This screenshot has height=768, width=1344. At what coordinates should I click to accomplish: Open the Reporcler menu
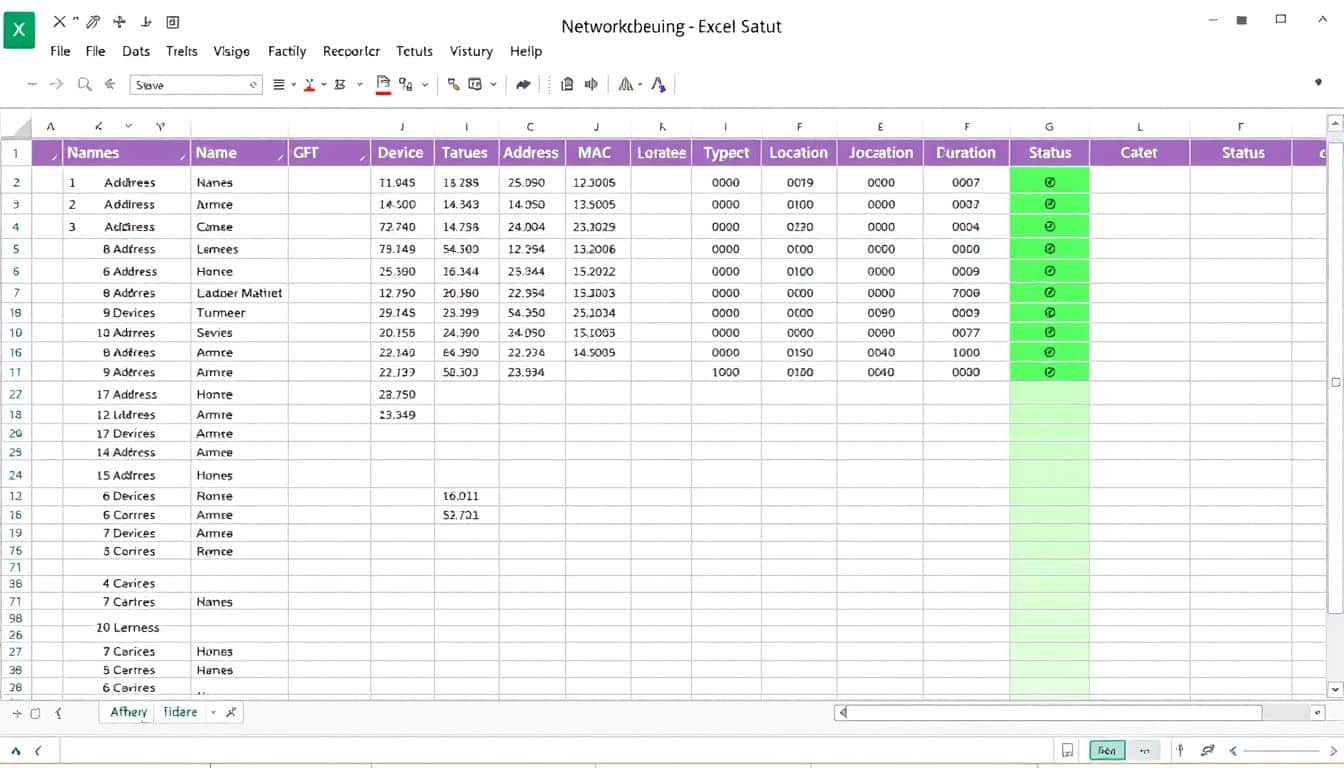(351, 51)
